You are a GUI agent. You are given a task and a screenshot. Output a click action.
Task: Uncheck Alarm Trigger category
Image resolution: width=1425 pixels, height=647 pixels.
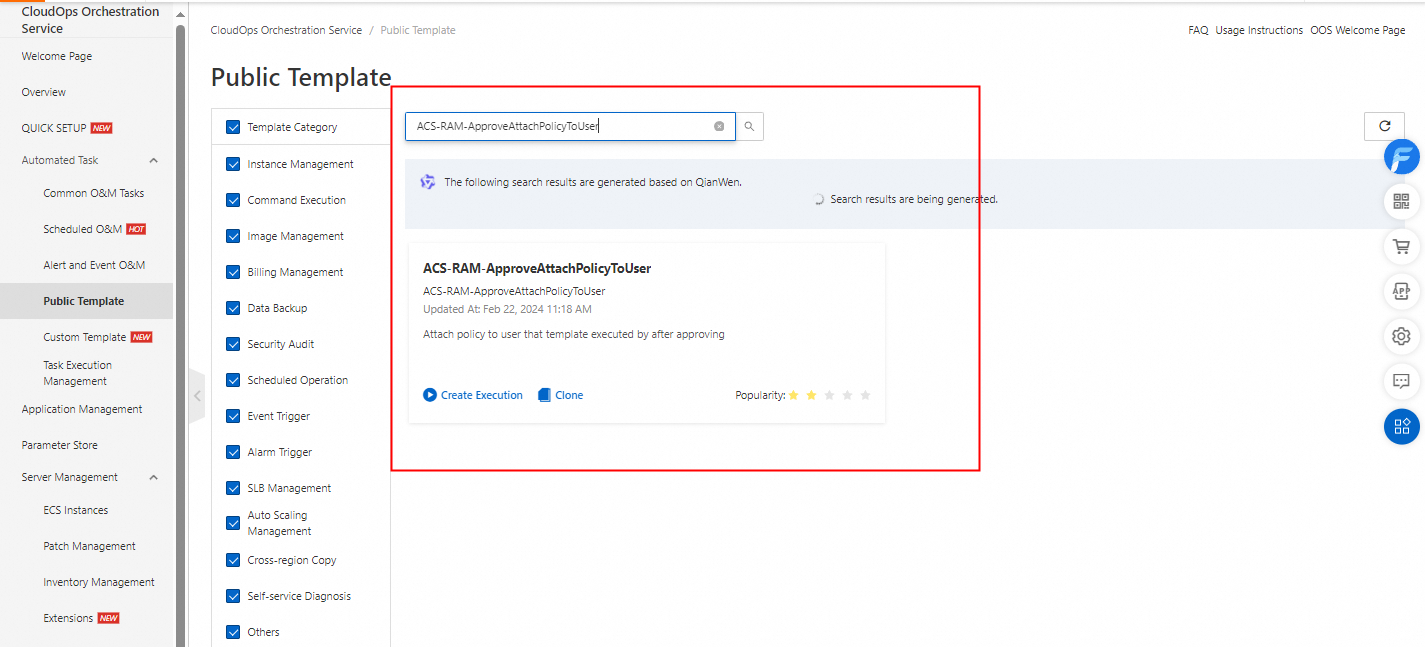233,452
